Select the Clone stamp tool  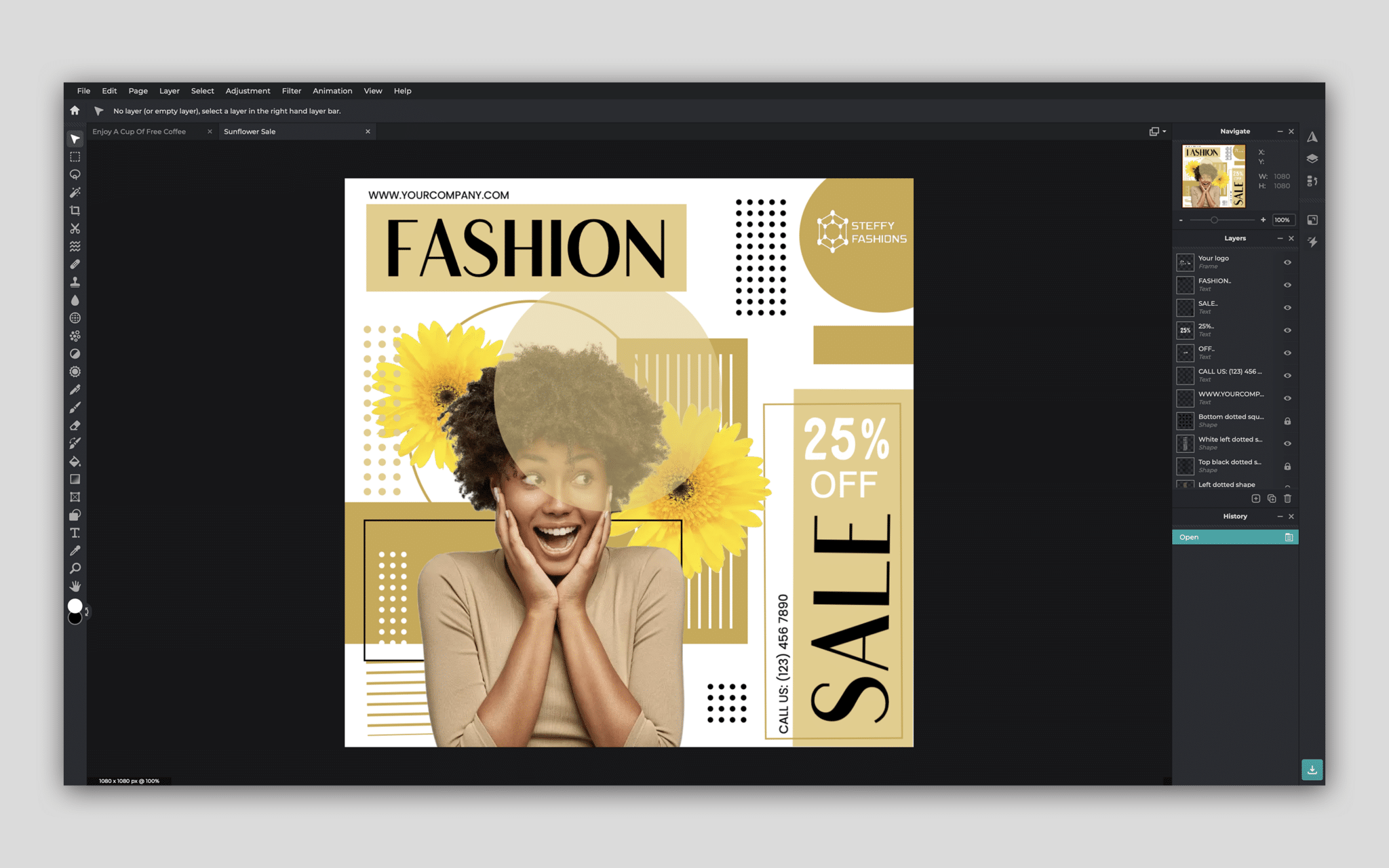75,282
